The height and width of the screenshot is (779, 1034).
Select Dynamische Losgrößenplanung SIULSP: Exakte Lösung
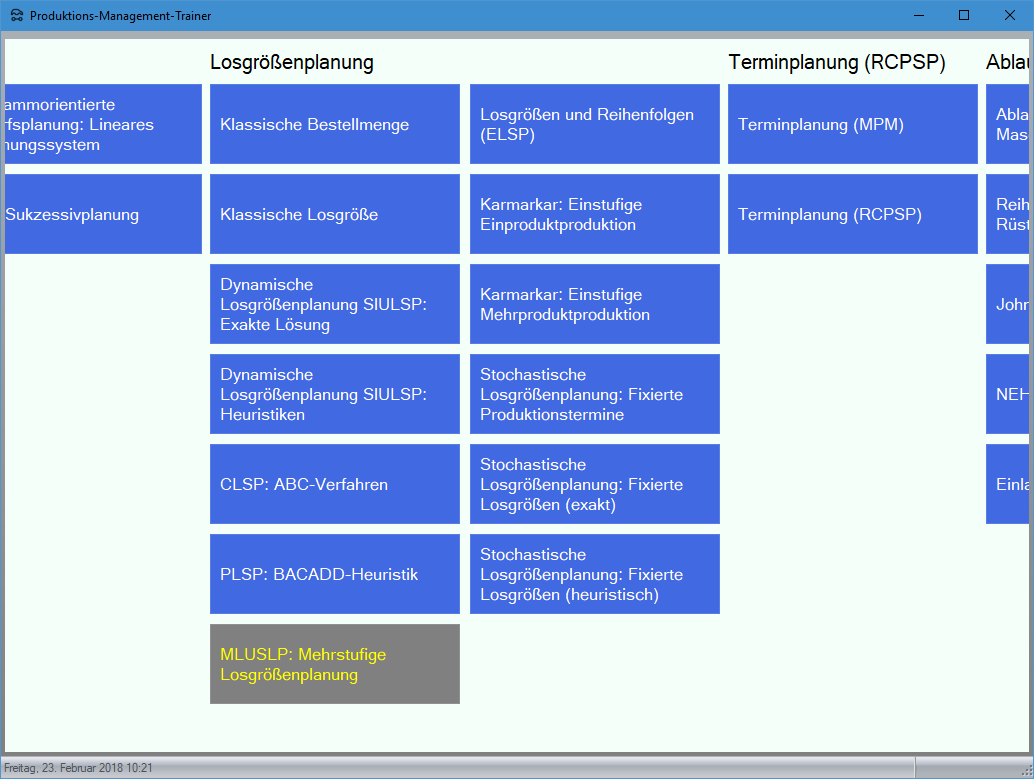pyautogui.click(x=334, y=304)
